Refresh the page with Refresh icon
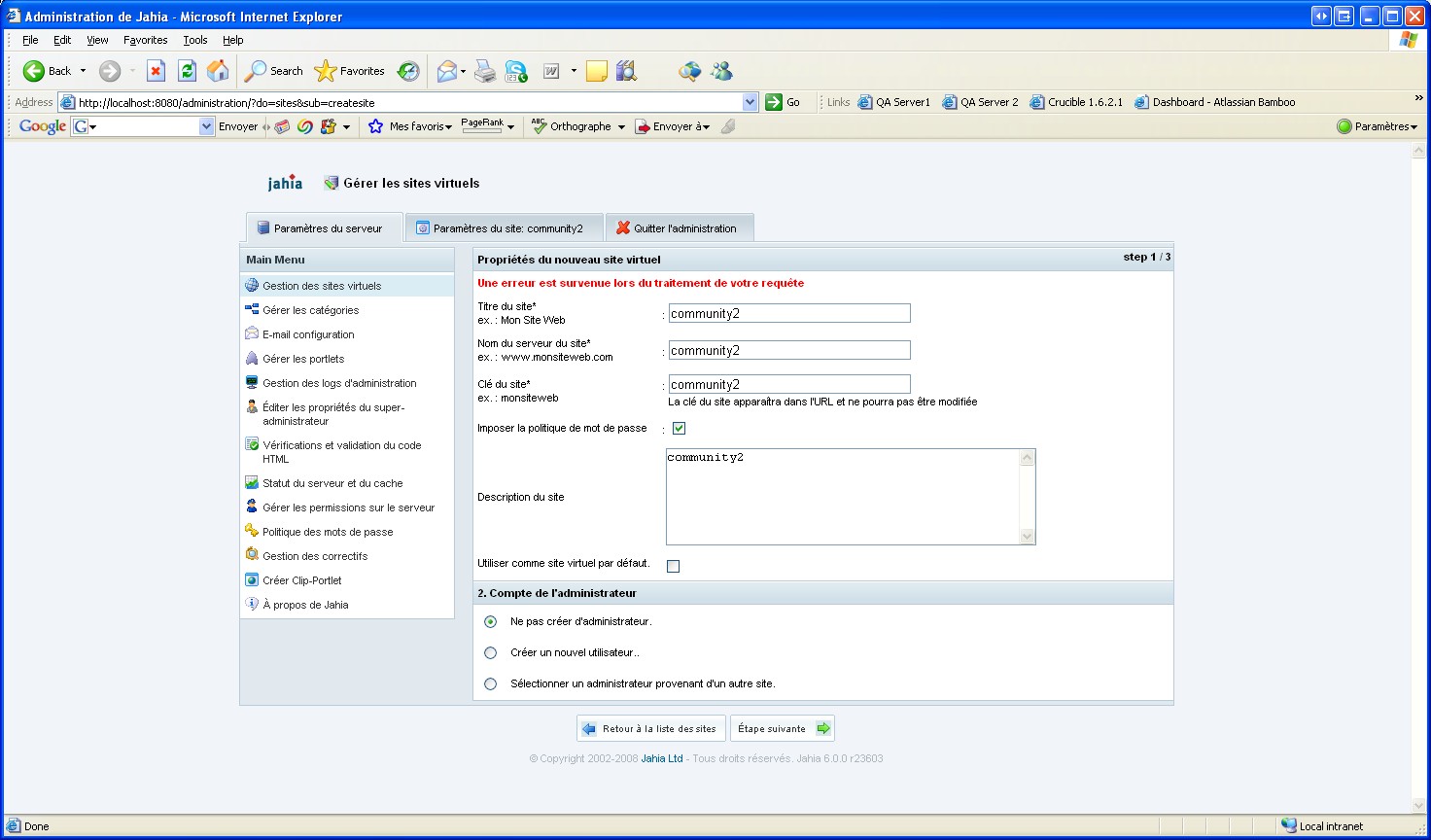Screen dimensions: 1431x840 pos(187,71)
